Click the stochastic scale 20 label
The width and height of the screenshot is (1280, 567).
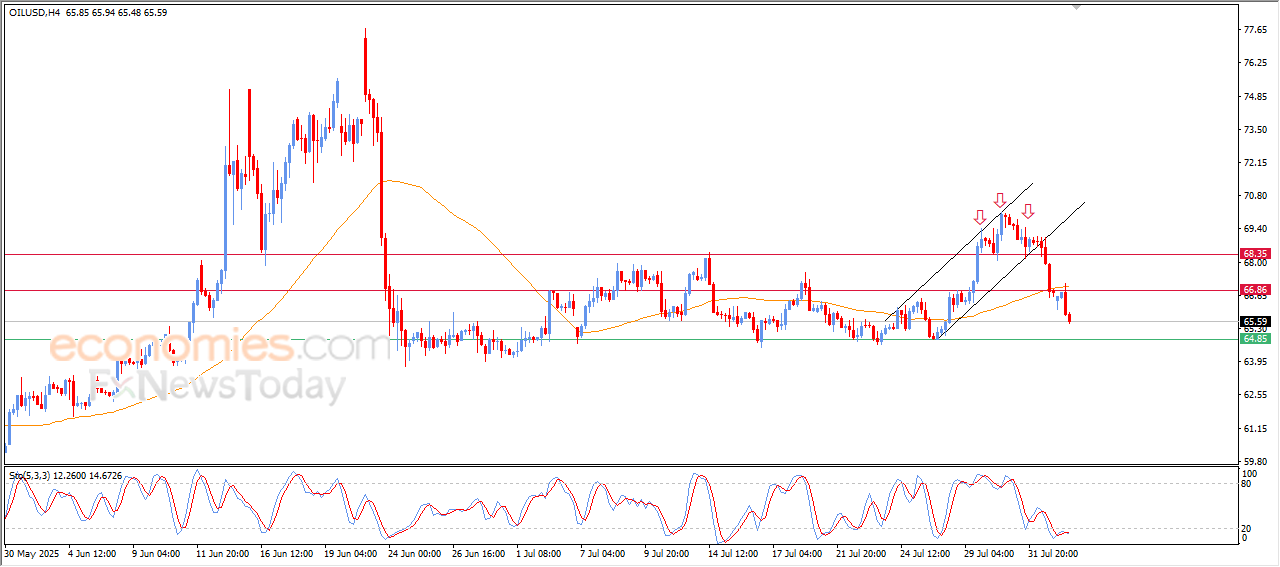click(1247, 528)
